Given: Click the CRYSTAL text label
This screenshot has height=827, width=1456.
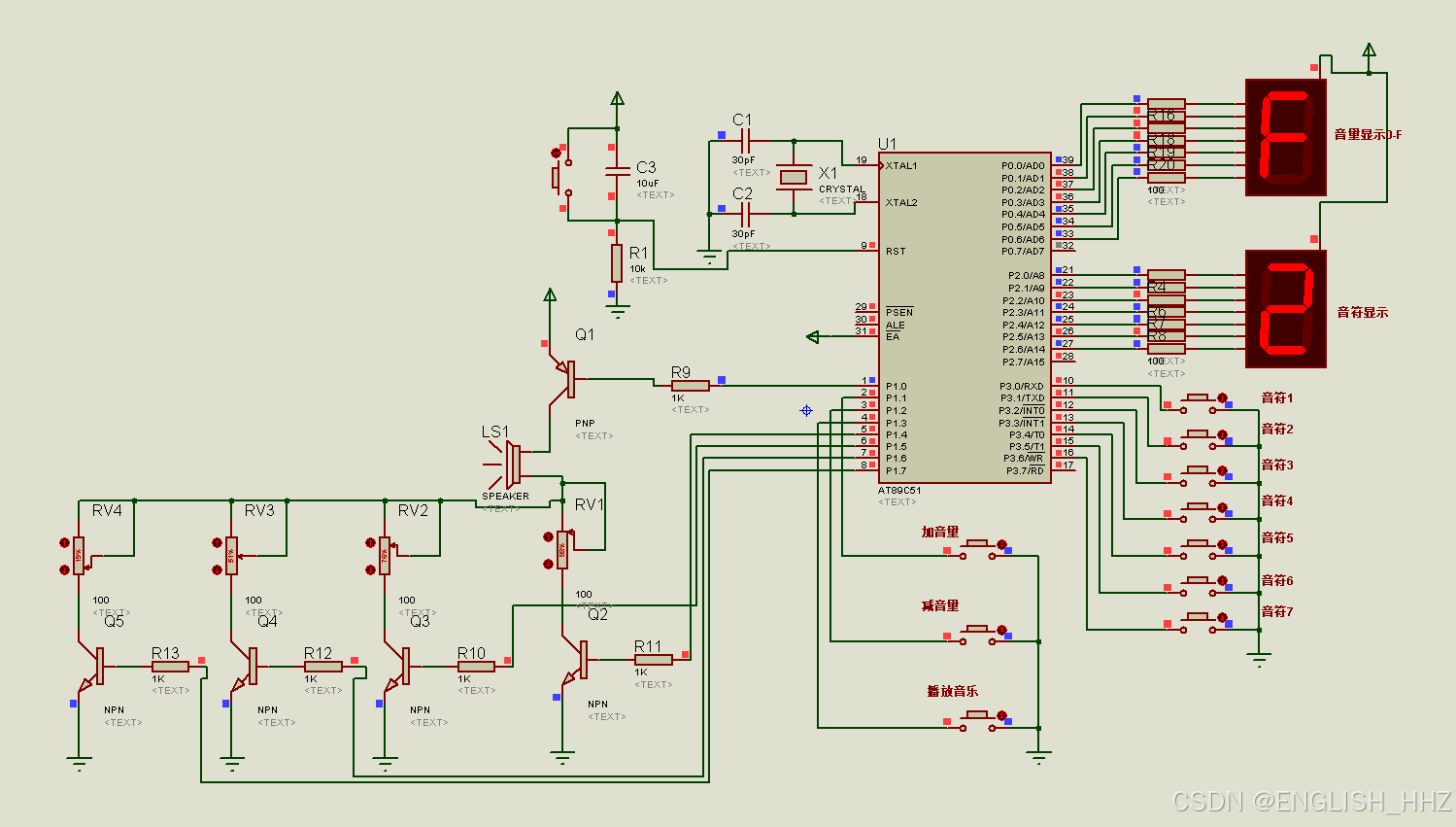Looking at the screenshot, I should point(841,190).
